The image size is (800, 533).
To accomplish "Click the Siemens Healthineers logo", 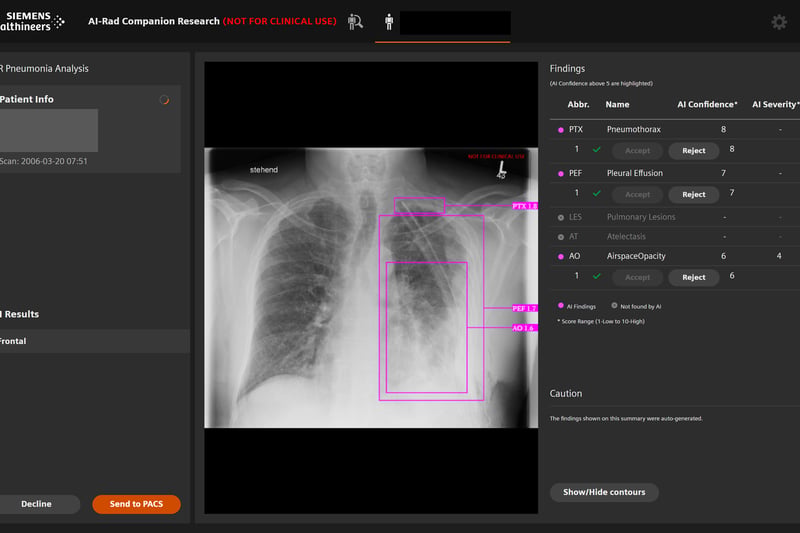I will (x=32, y=21).
